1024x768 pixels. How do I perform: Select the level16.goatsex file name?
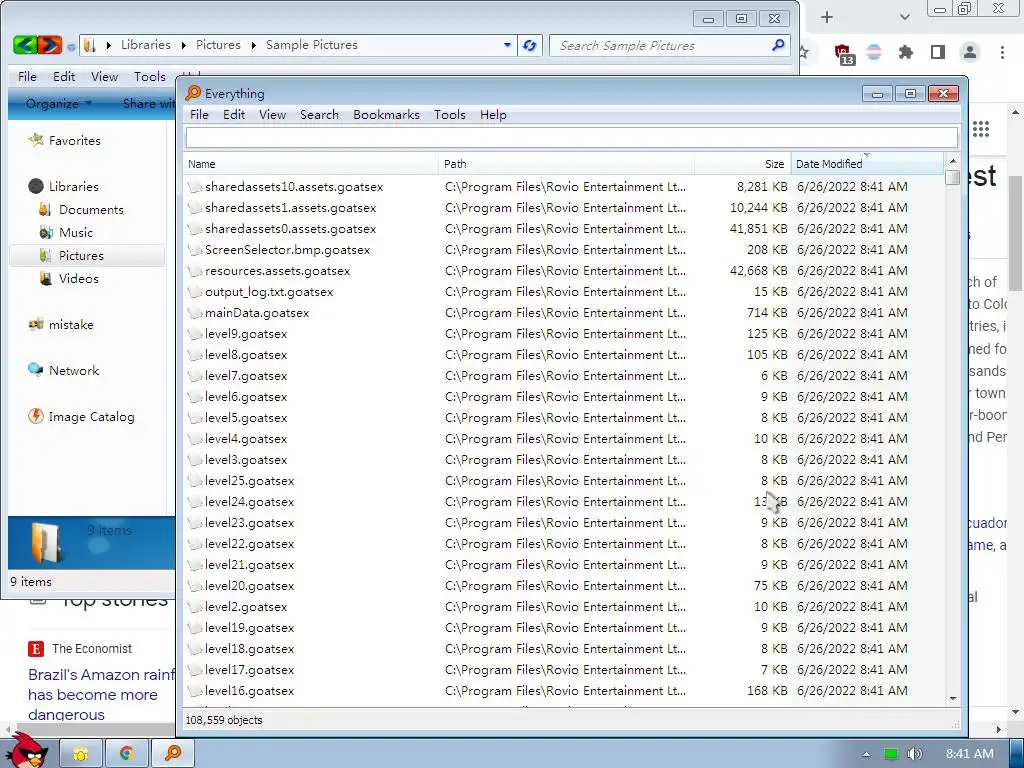click(x=249, y=691)
